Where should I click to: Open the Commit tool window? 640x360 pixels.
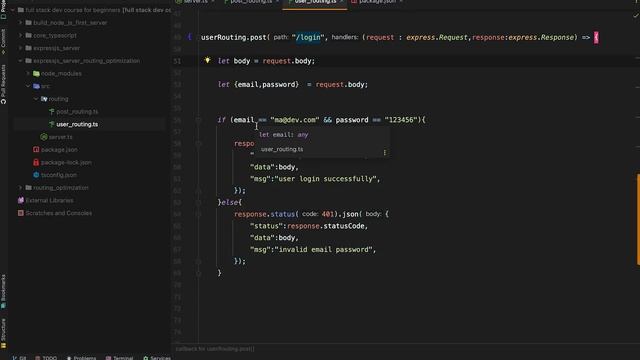(x=3, y=42)
